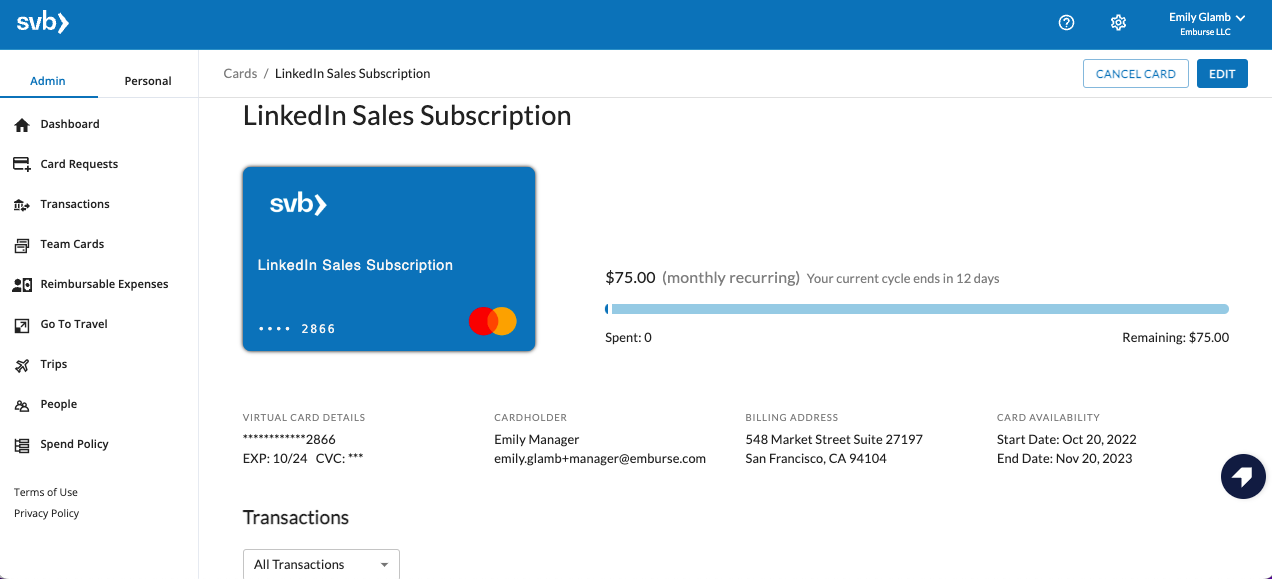The image size is (1272, 579).
Task: Go back to Cards breadcrumb
Action: click(240, 73)
